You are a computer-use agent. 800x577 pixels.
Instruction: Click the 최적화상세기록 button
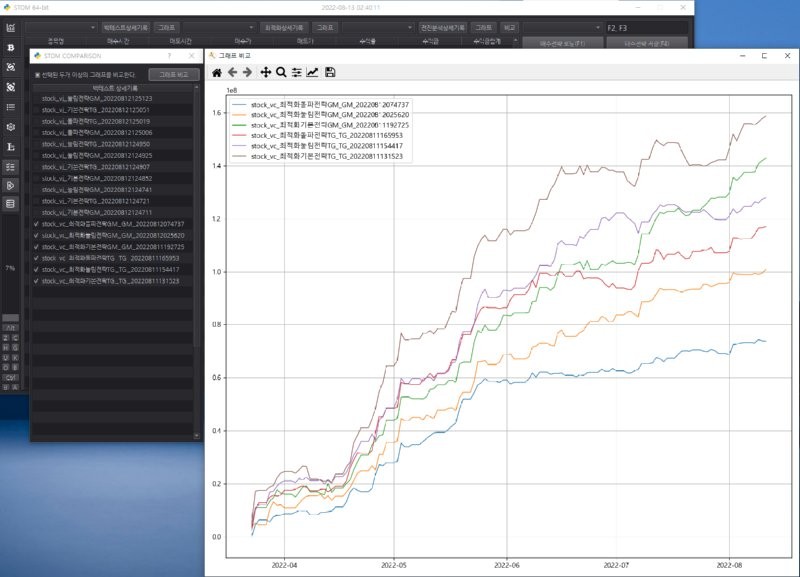click(x=284, y=27)
